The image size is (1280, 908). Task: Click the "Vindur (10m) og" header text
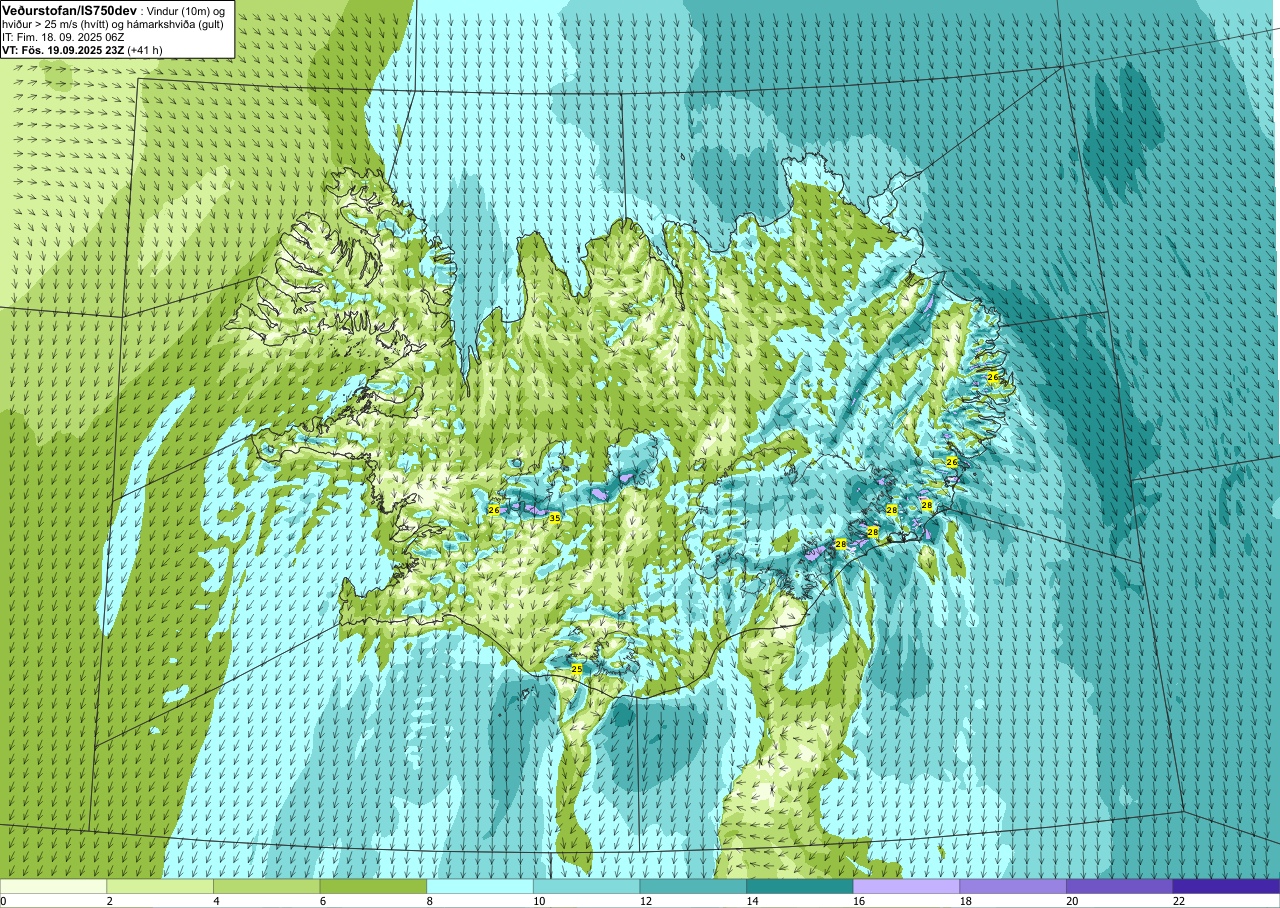pos(187,10)
